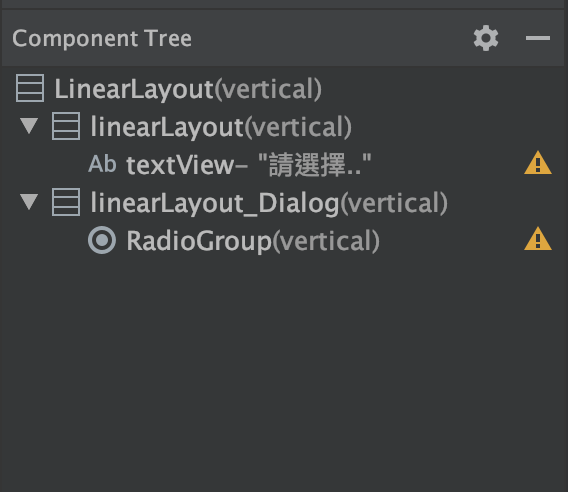This screenshot has width=568, height=492.
Task: Click the divider above the Component Tree header
Action: pyautogui.click(x=284, y=9)
